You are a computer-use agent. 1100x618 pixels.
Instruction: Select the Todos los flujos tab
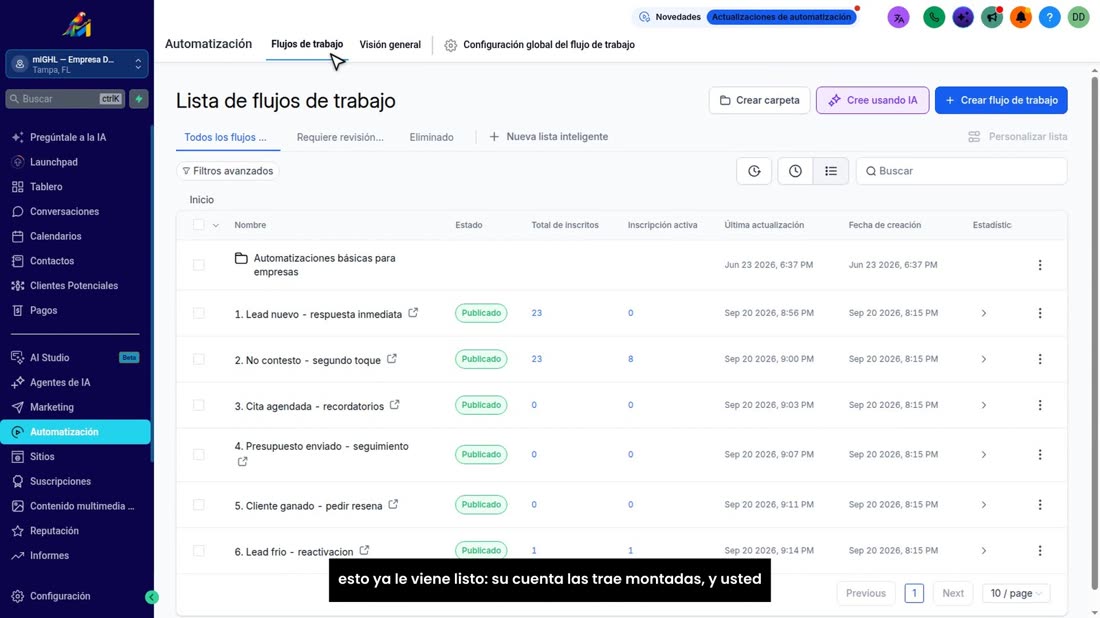click(x=225, y=137)
